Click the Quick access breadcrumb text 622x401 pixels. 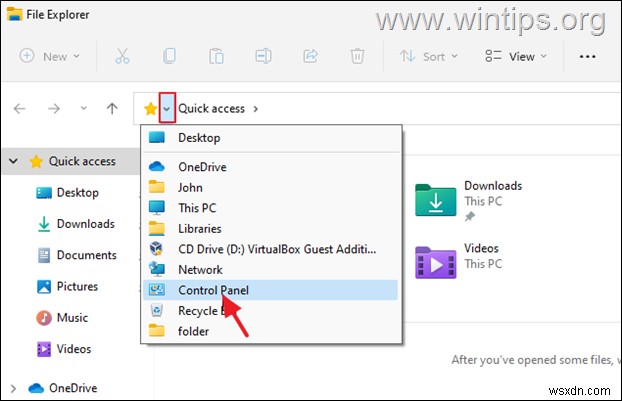coord(211,109)
